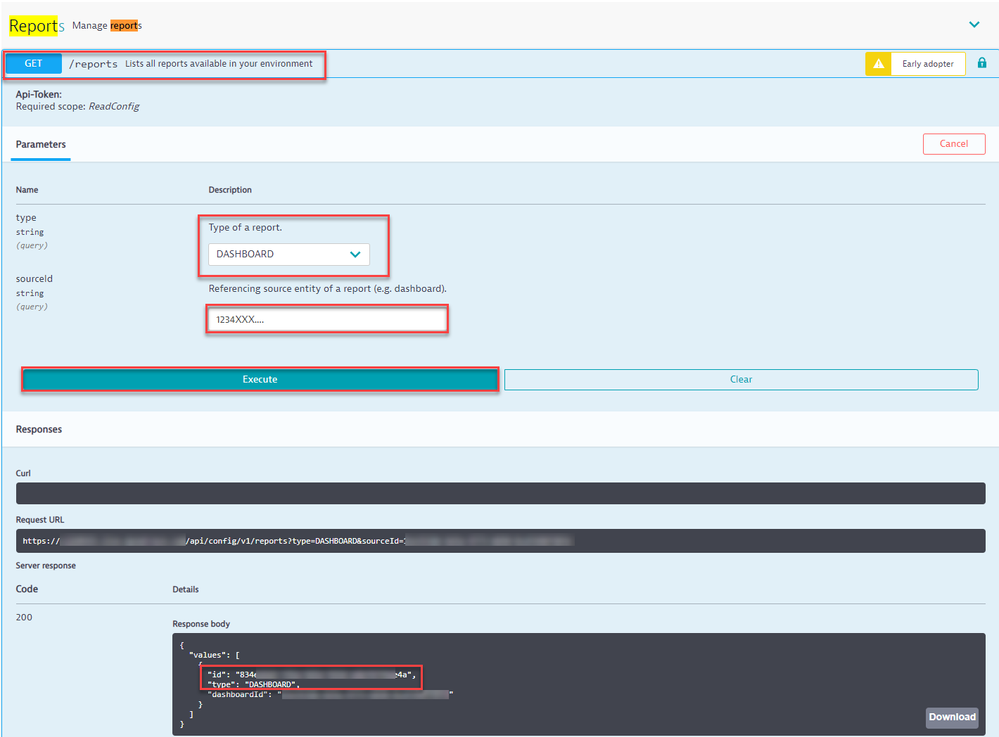999x737 pixels.
Task: Download the response body
Action: pos(951,716)
